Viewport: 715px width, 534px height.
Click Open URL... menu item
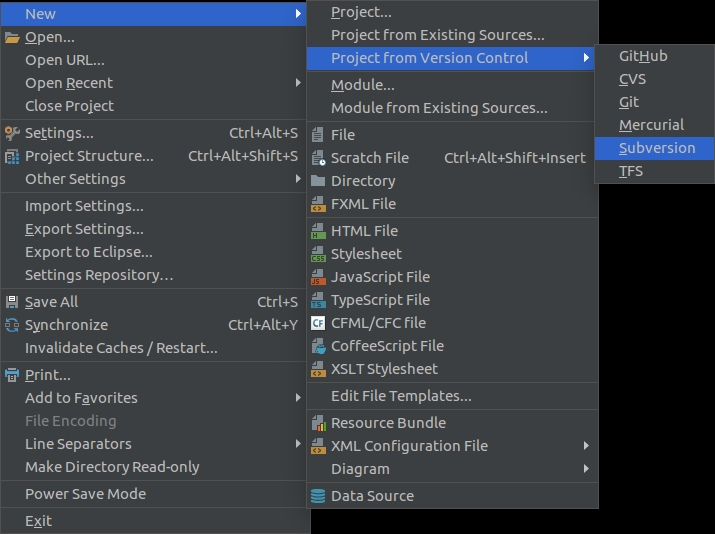click(x=153, y=60)
